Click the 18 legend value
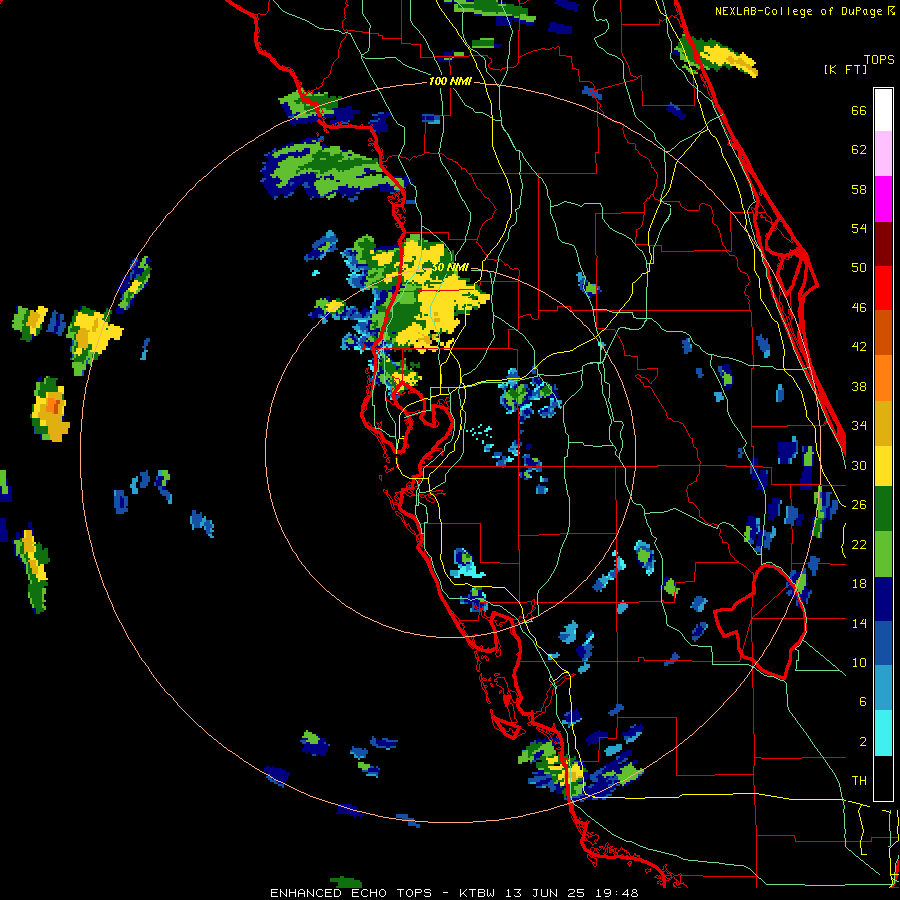The width and height of the screenshot is (900, 900). (859, 584)
